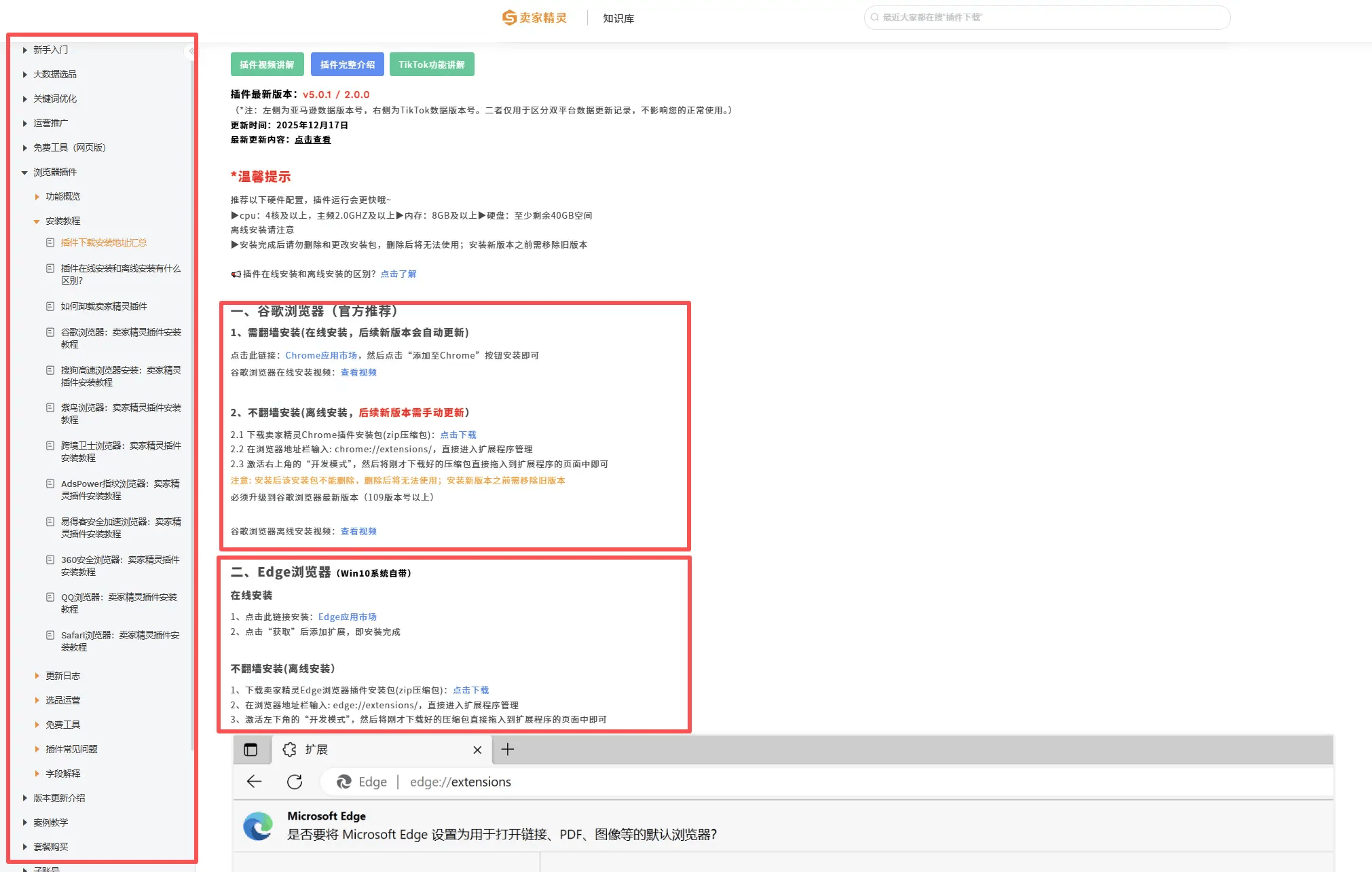The image size is (1372, 872).
Task: Click the new tab plus icon
Action: 507,749
